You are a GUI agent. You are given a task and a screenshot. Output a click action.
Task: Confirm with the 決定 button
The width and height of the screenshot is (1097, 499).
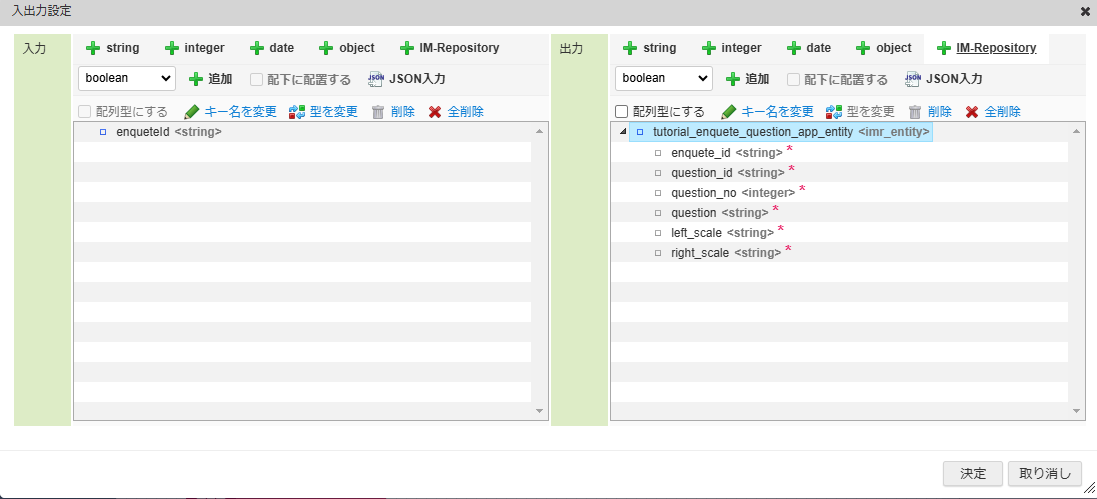point(973,474)
